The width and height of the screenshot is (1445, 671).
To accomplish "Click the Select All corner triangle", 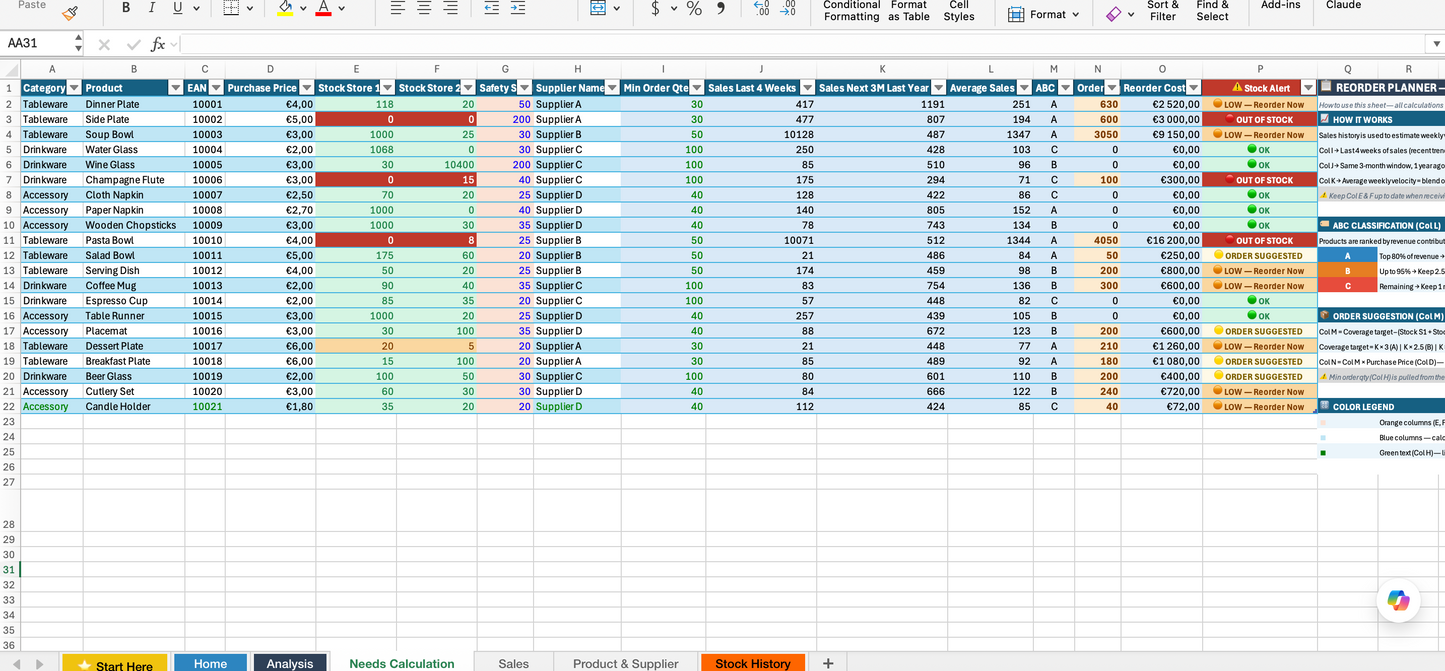I will (x=10, y=69).
